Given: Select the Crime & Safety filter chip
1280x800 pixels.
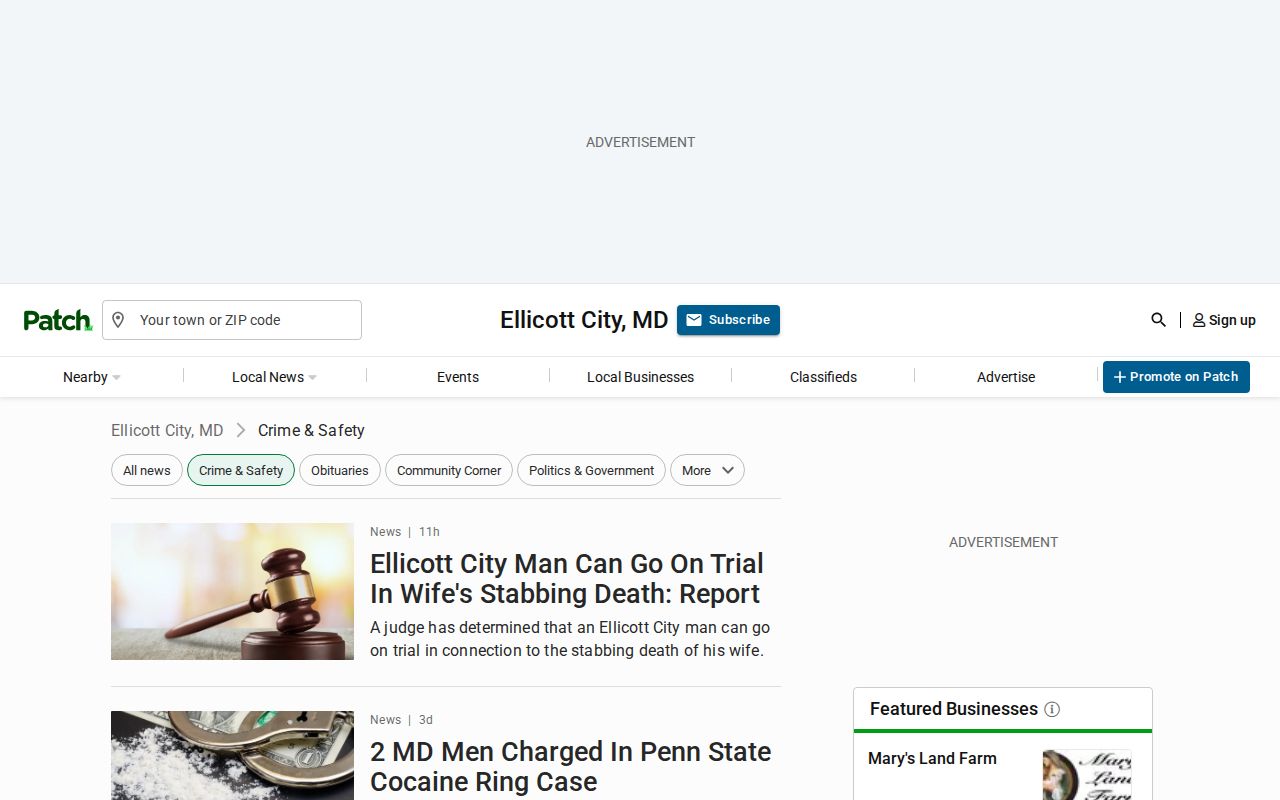Looking at the screenshot, I should pyautogui.click(x=241, y=470).
